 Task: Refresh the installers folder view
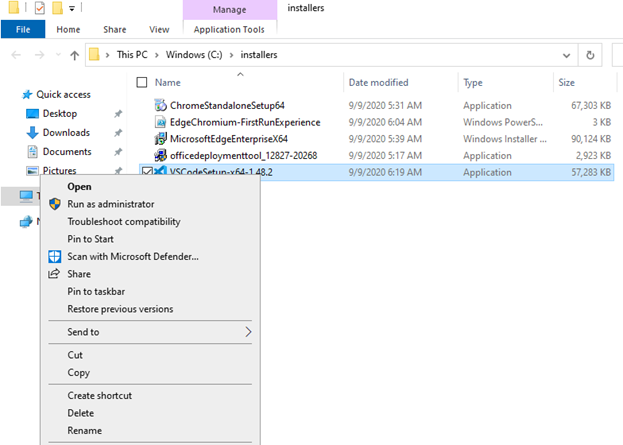pyautogui.click(x=590, y=55)
